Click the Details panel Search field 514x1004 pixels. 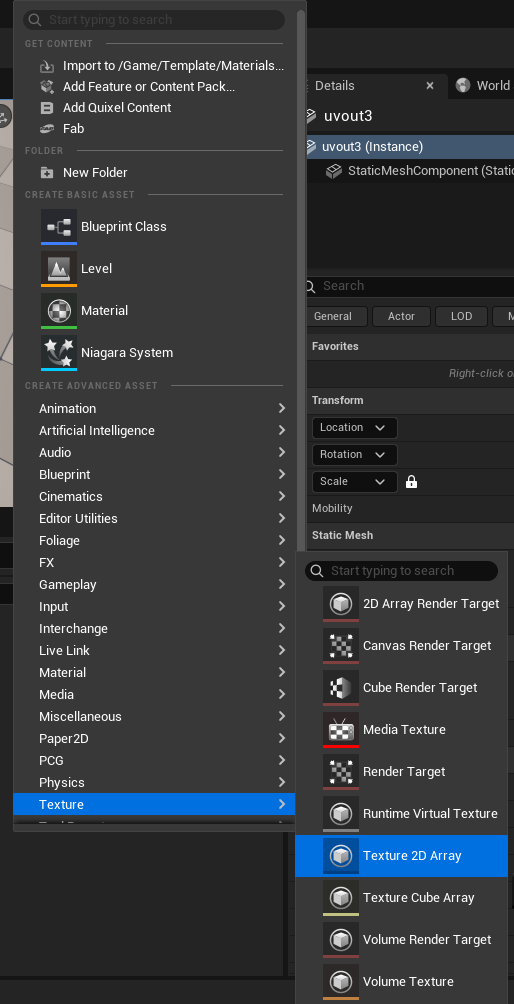click(410, 286)
